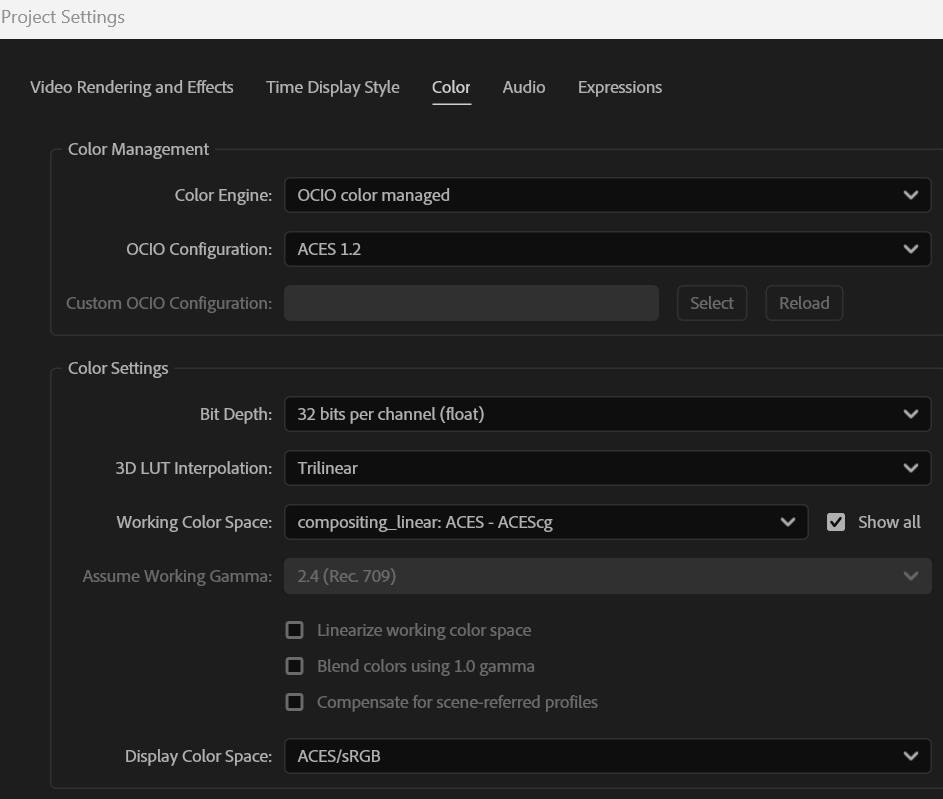This screenshot has height=799, width=943.
Task: Open the Time Display Style tab
Action: tap(332, 87)
